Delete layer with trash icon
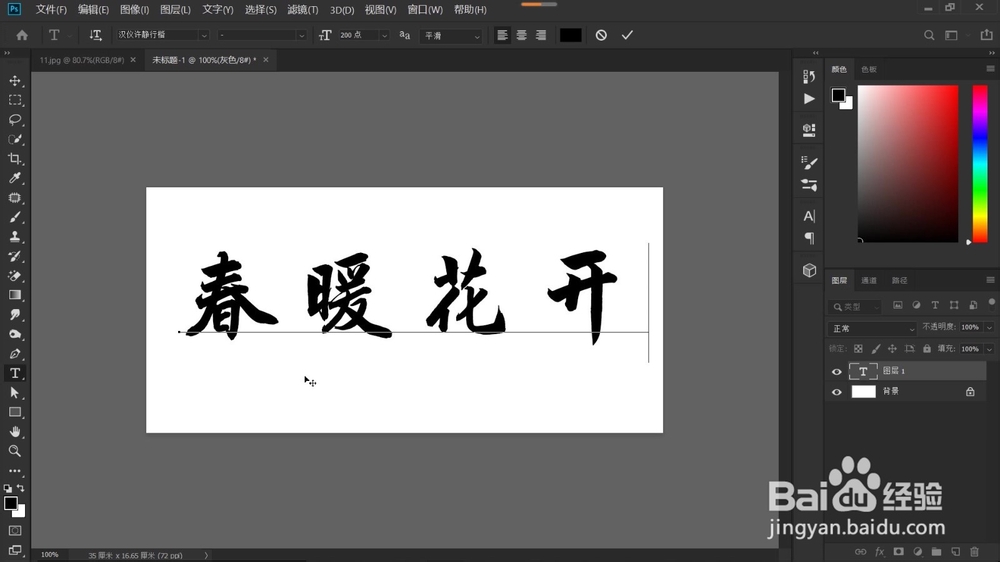The width and height of the screenshot is (1000, 562). pyautogui.click(x=974, y=551)
